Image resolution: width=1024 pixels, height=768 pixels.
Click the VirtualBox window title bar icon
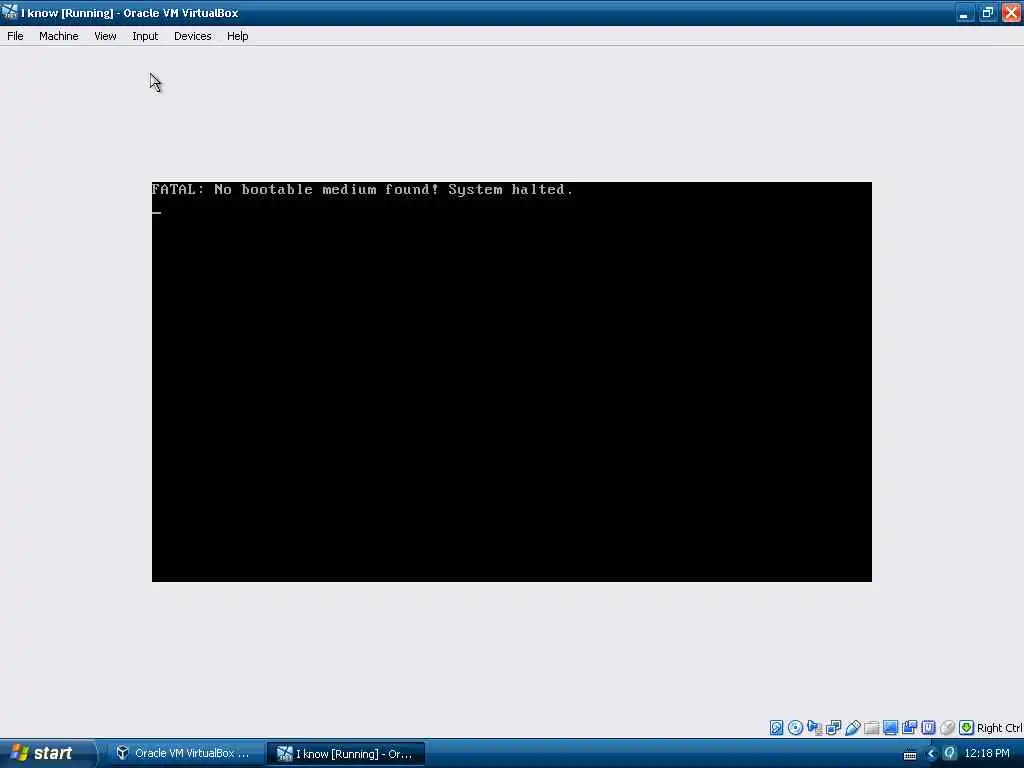click(9, 12)
